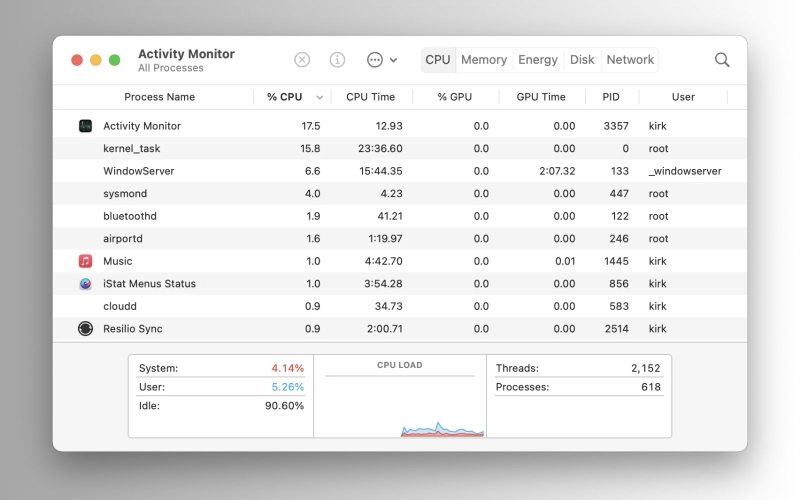Select the sysmond process name

pos(125,193)
